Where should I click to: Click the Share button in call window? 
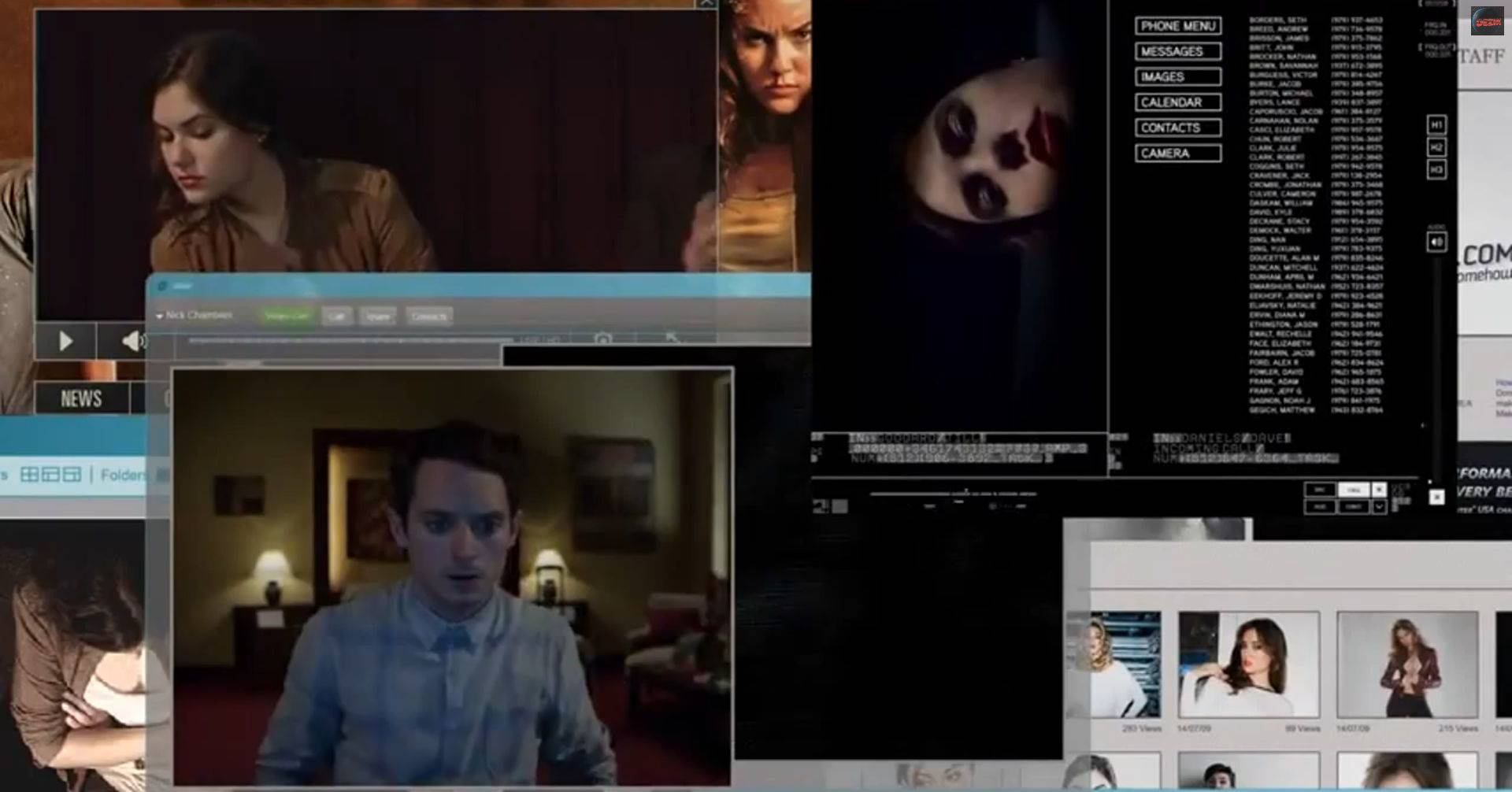(378, 316)
